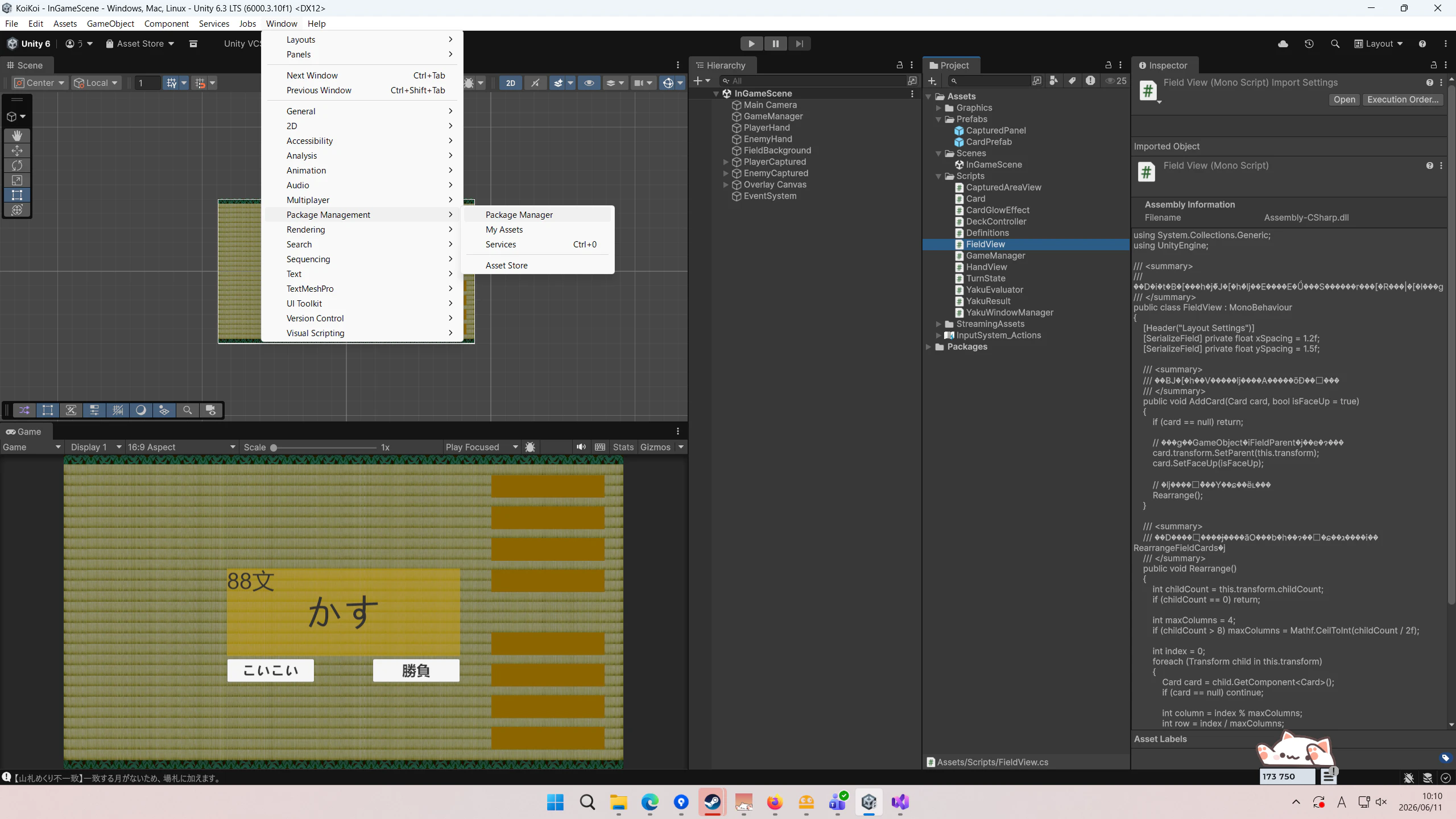Click the Pause button
1456x819 pixels.
775,44
